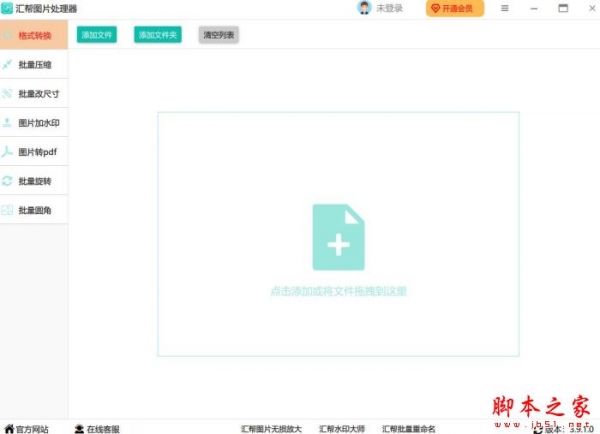Viewport: 600px width, 434px height.
Task: Open the 开通会员 membership button
Action: point(455,8)
